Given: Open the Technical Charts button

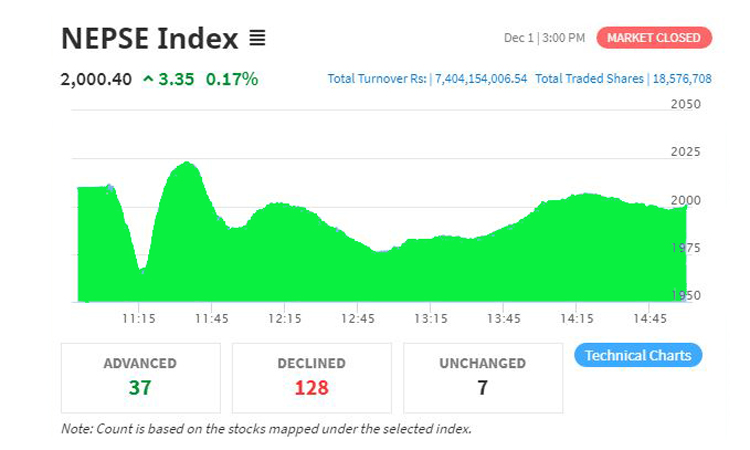Looking at the screenshot, I should pos(638,355).
